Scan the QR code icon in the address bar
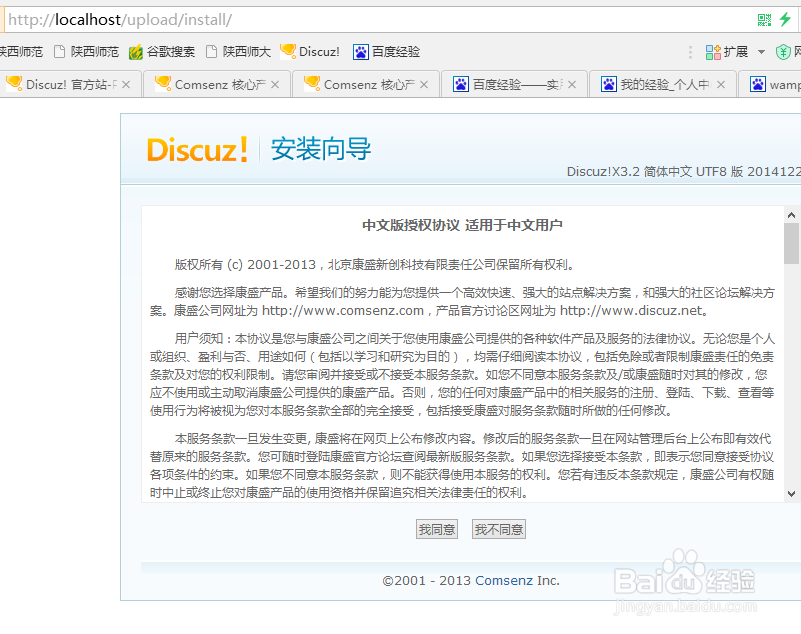Viewport: 801px width, 634px height. 765,19
